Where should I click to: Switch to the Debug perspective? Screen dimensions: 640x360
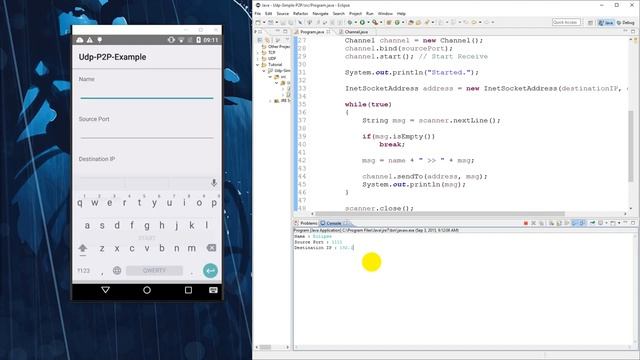pos(625,23)
